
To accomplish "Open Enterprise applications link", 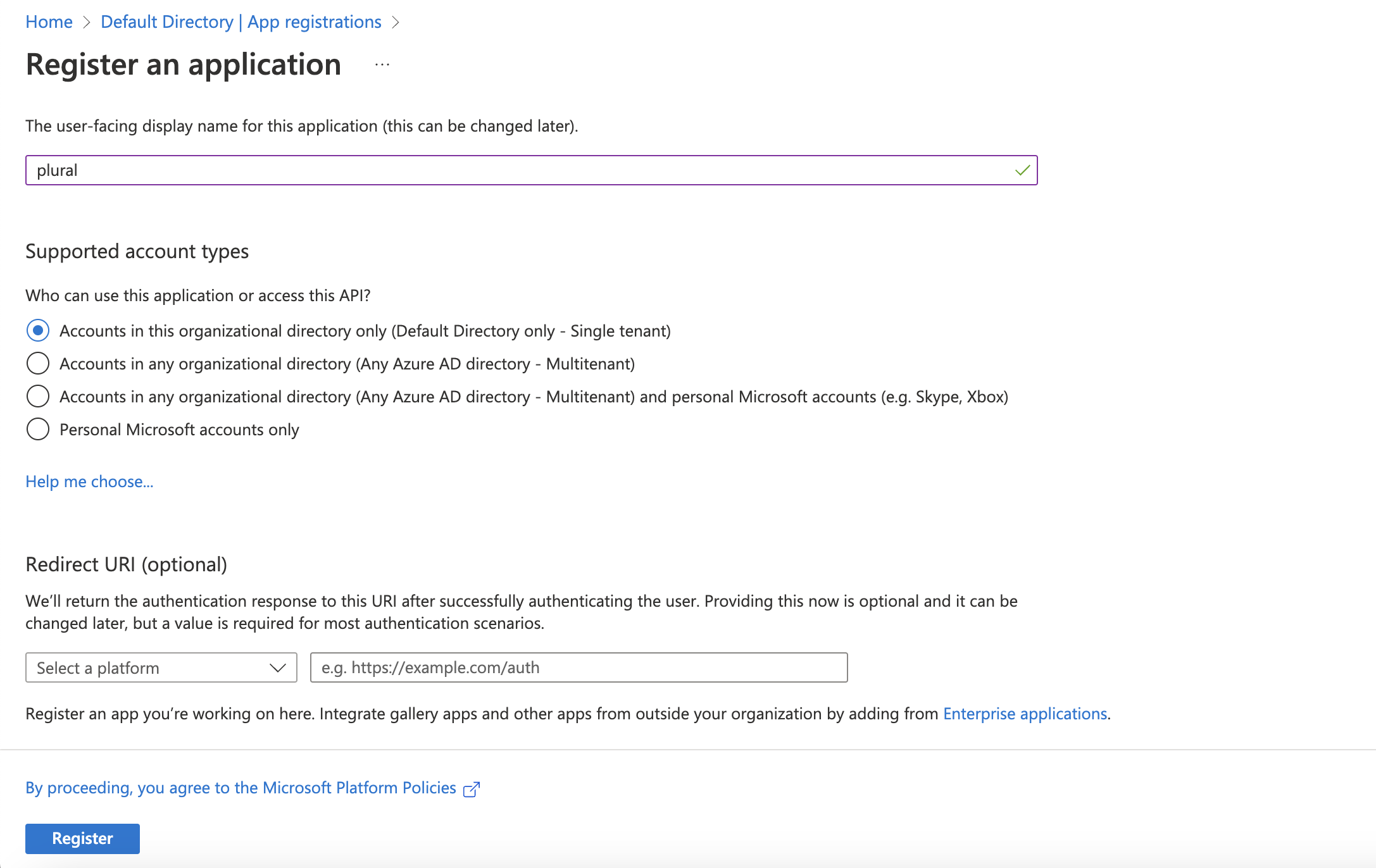I will click(1025, 714).
